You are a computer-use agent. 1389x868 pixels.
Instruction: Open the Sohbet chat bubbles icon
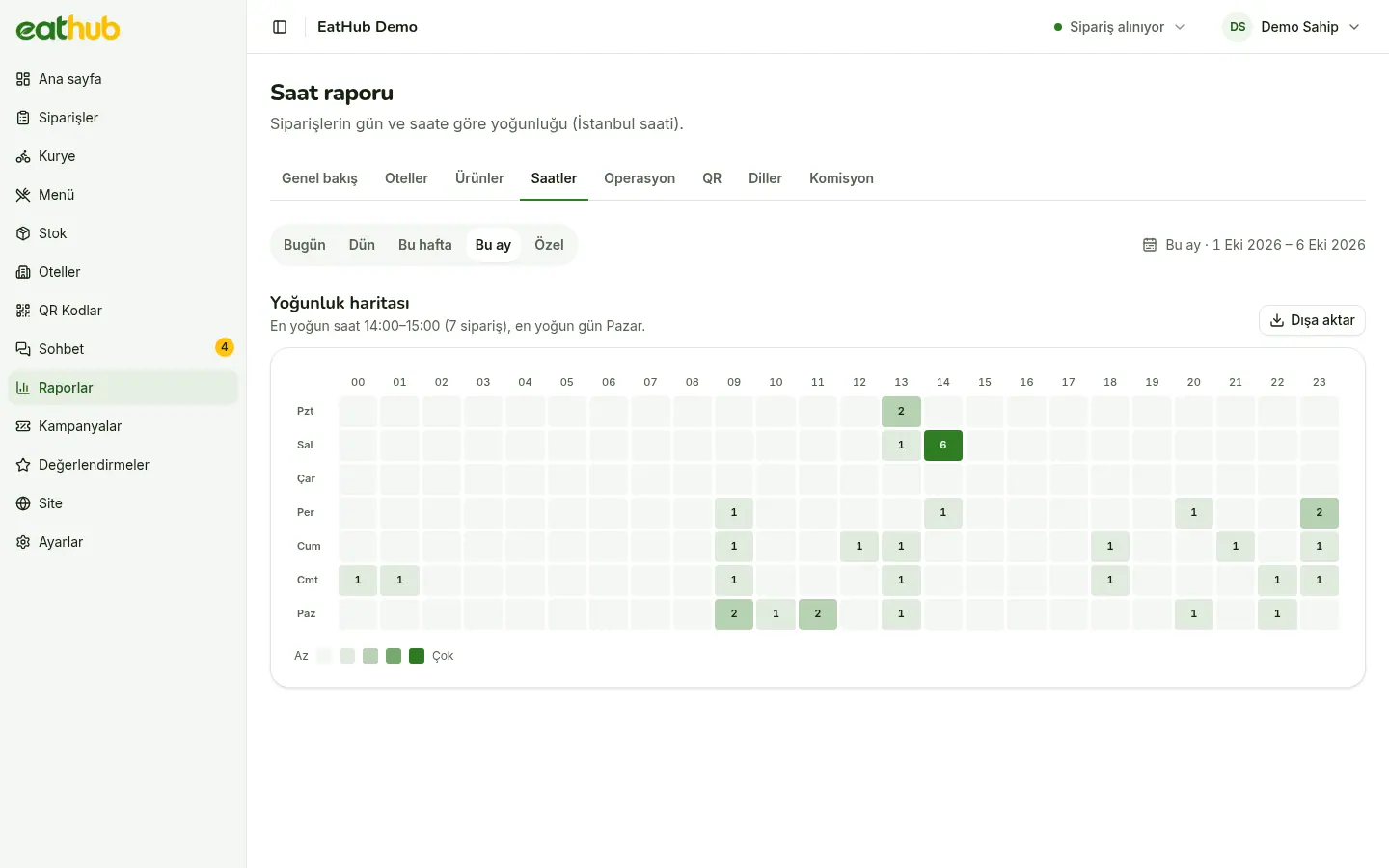coord(23,349)
